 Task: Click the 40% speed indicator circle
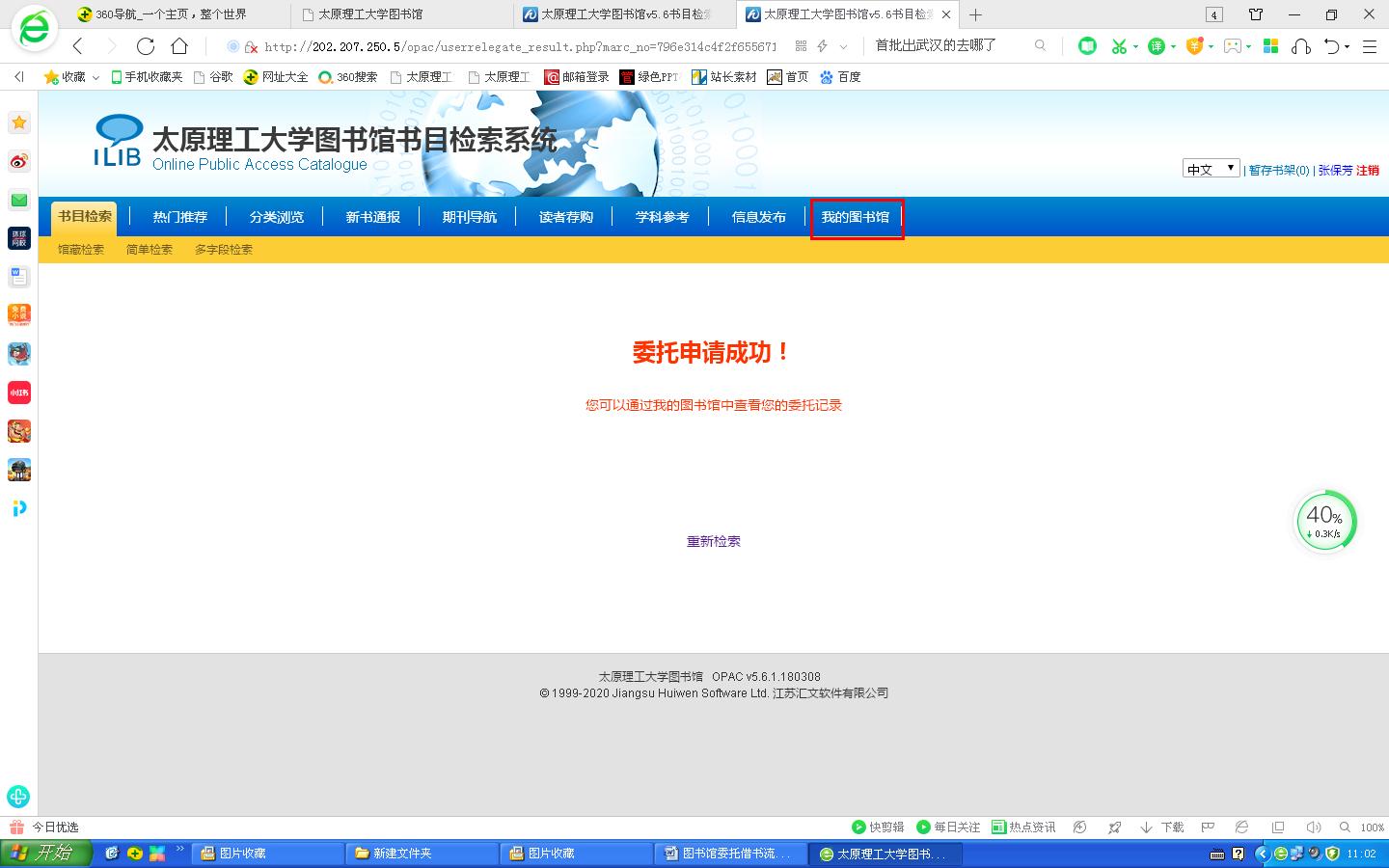[x=1324, y=522]
